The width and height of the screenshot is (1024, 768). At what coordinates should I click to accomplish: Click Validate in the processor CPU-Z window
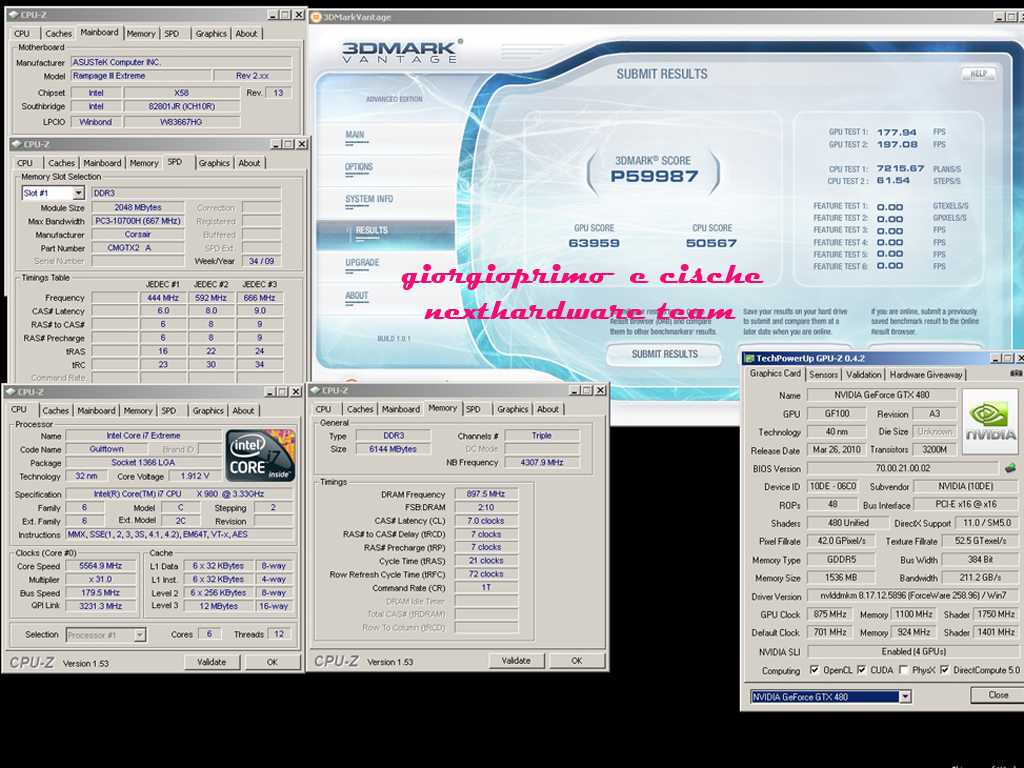point(212,662)
